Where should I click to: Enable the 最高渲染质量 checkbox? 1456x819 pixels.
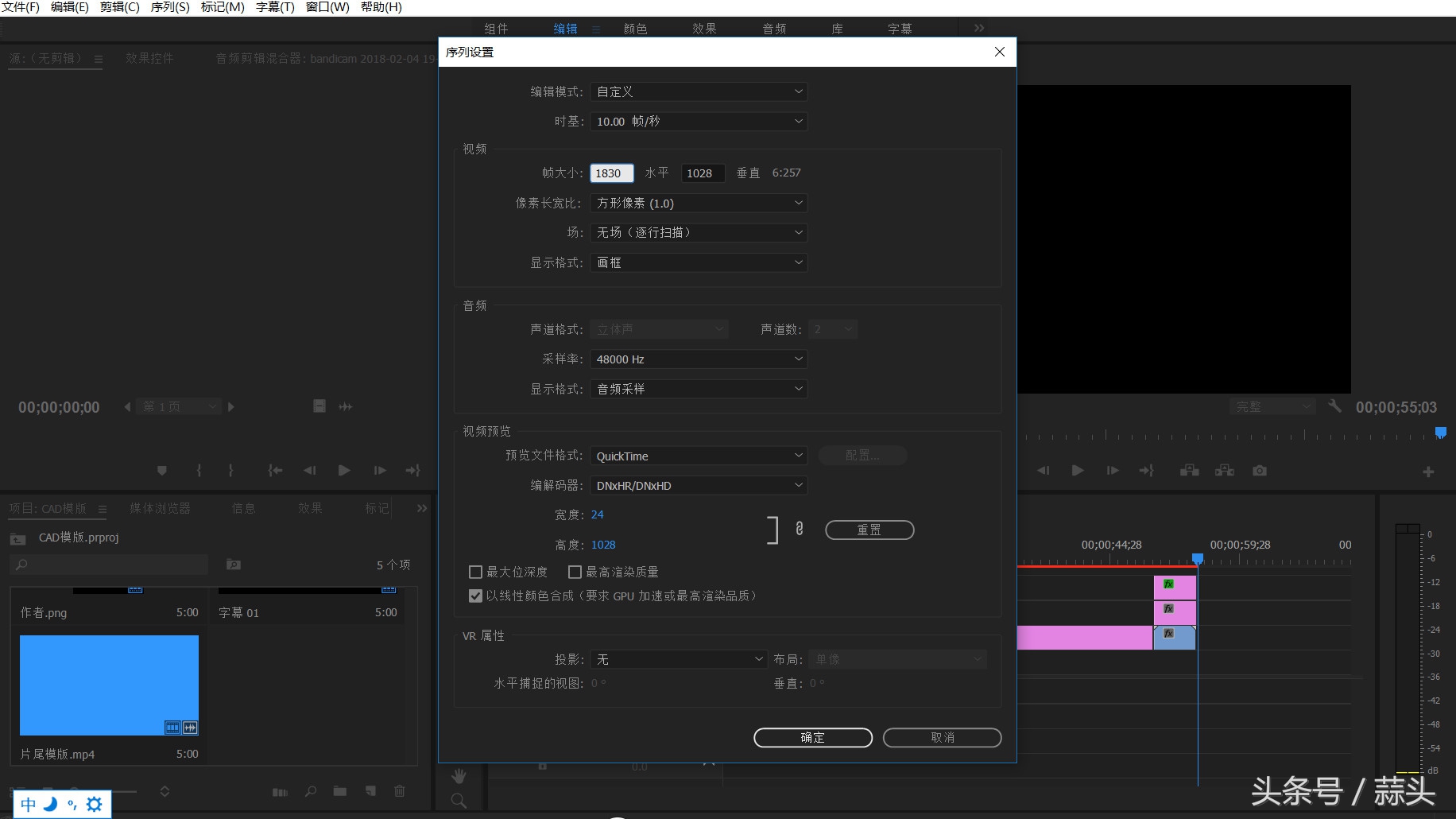tap(575, 572)
